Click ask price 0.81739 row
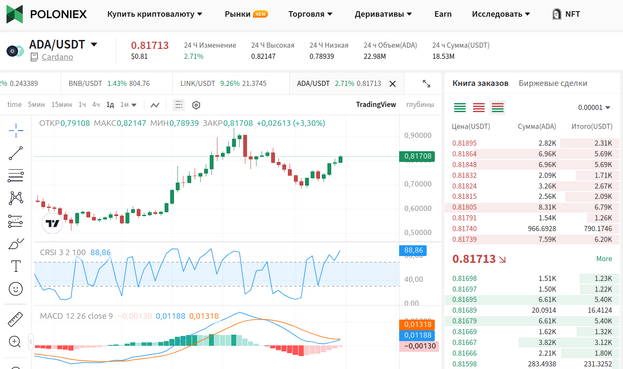This screenshot has width=623, height=369. (532, 239)
